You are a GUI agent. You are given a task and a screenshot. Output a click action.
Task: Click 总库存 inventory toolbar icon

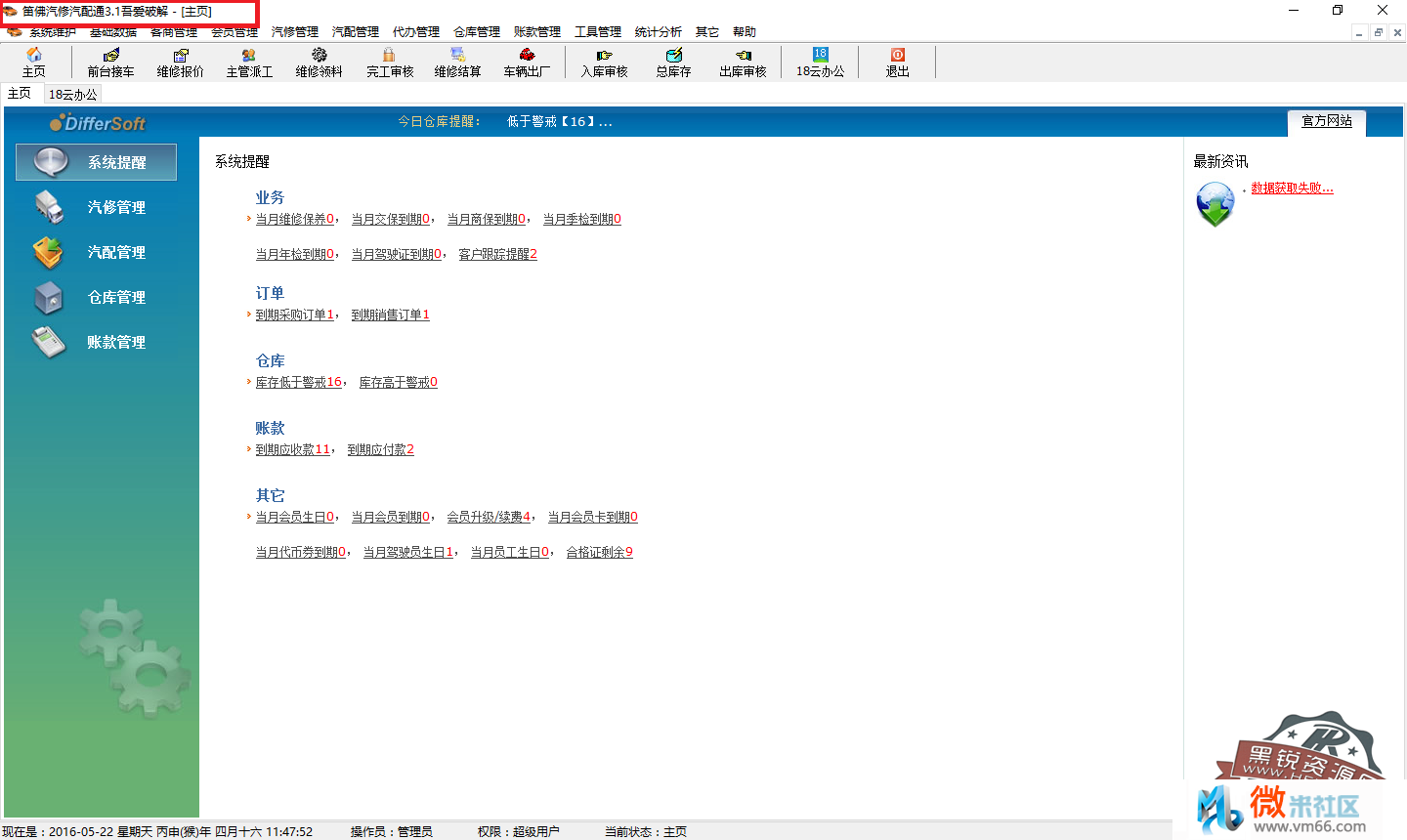(673, 63)
